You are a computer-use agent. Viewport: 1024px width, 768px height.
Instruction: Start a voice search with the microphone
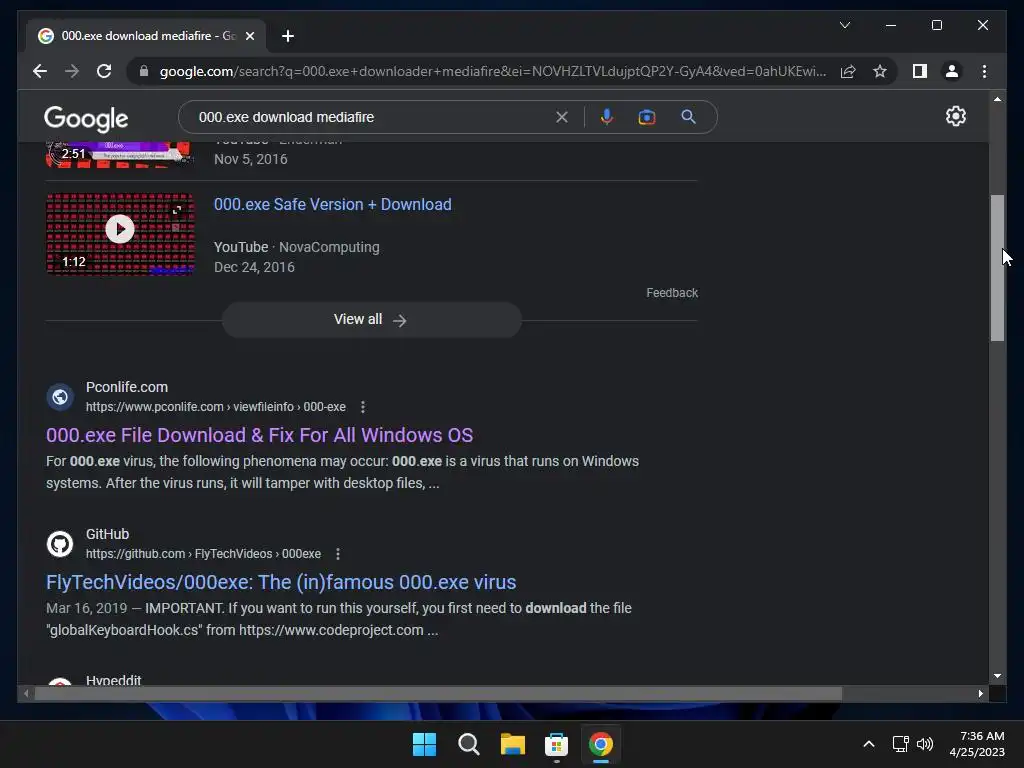pyautogui.click(x=607, y=117)
